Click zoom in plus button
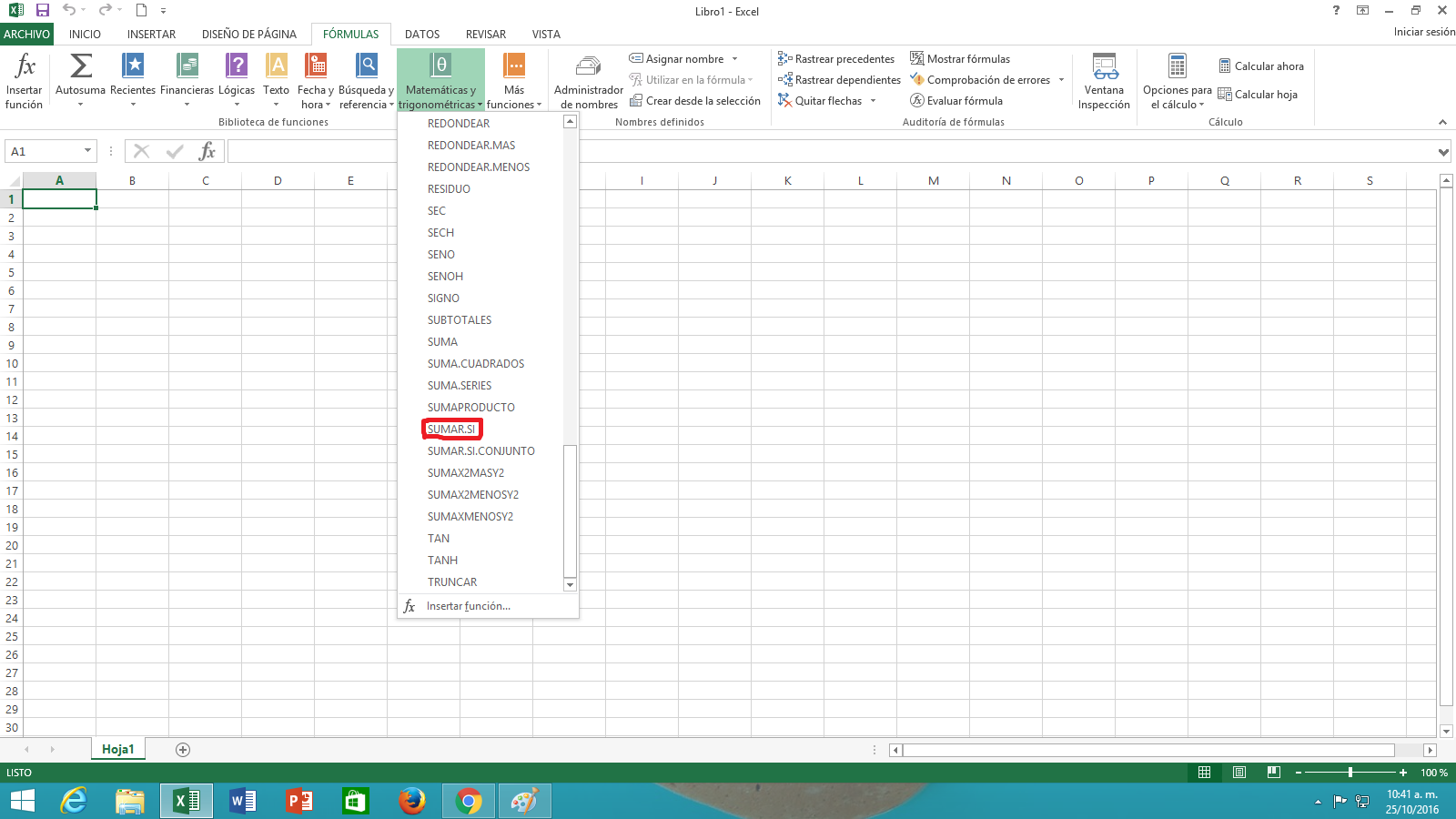The height and width of the screenshot is (819, 1456). pos(1403,773)
